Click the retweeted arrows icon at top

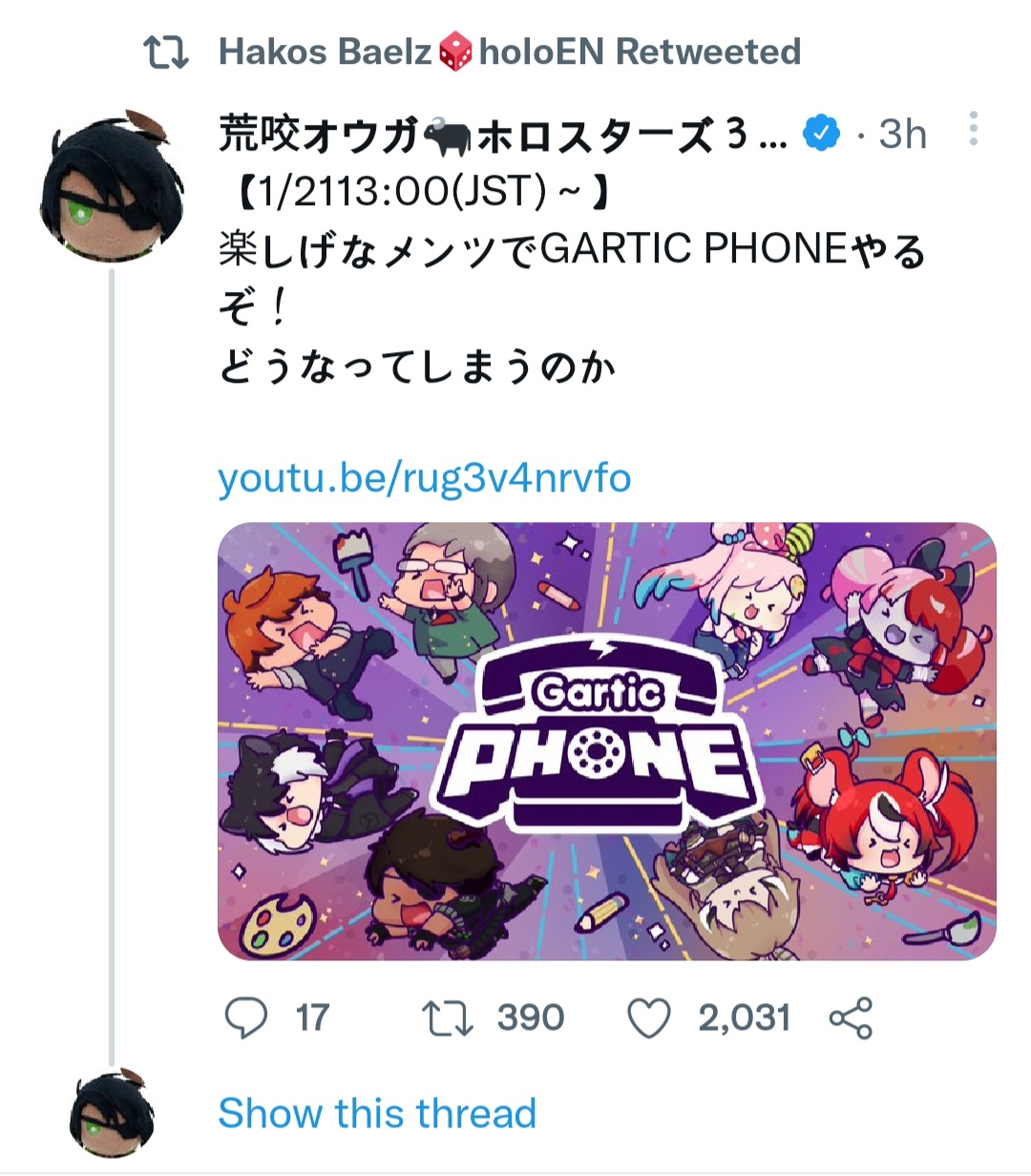coord(166,52)
